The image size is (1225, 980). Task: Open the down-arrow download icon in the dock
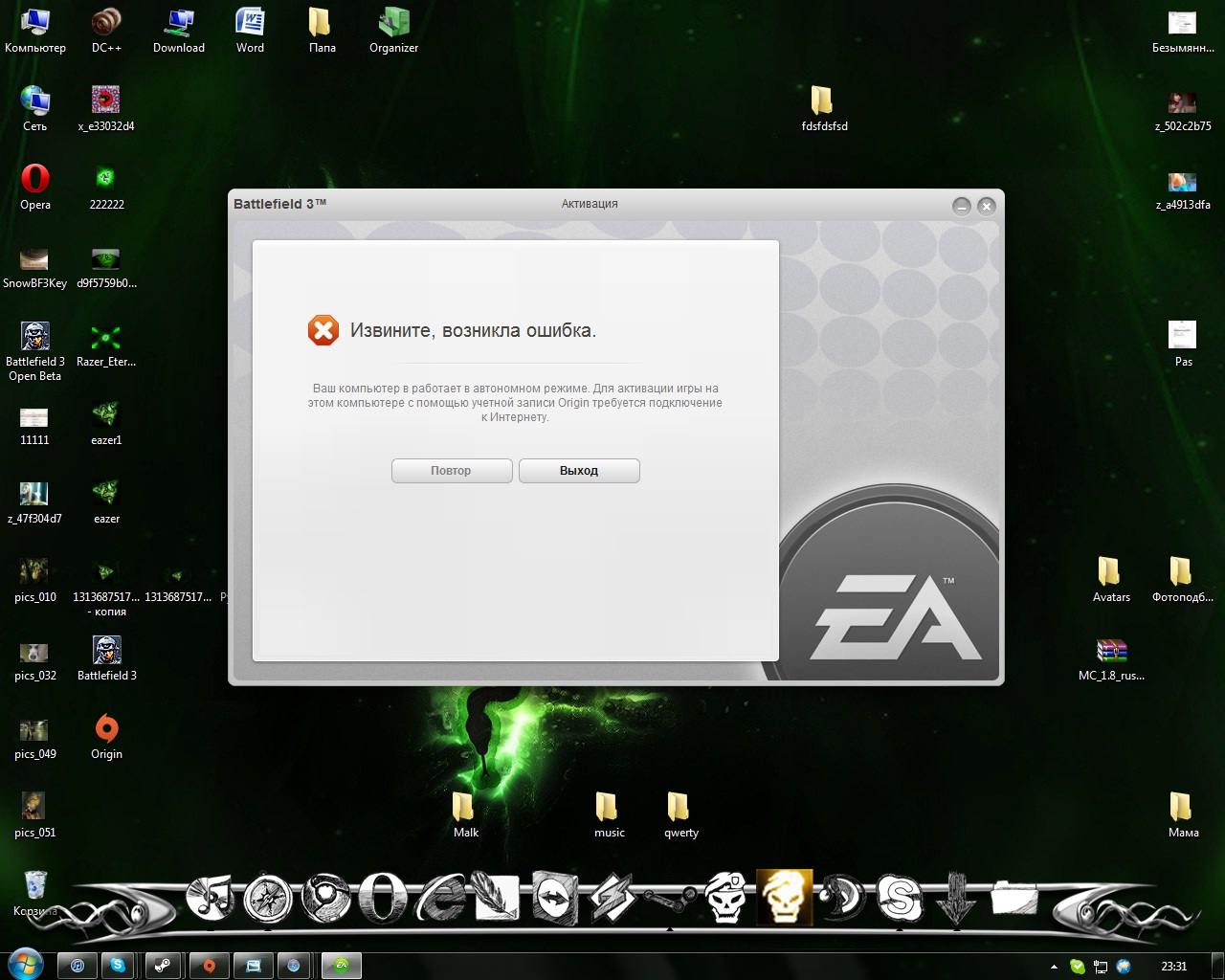coord(955,900)
